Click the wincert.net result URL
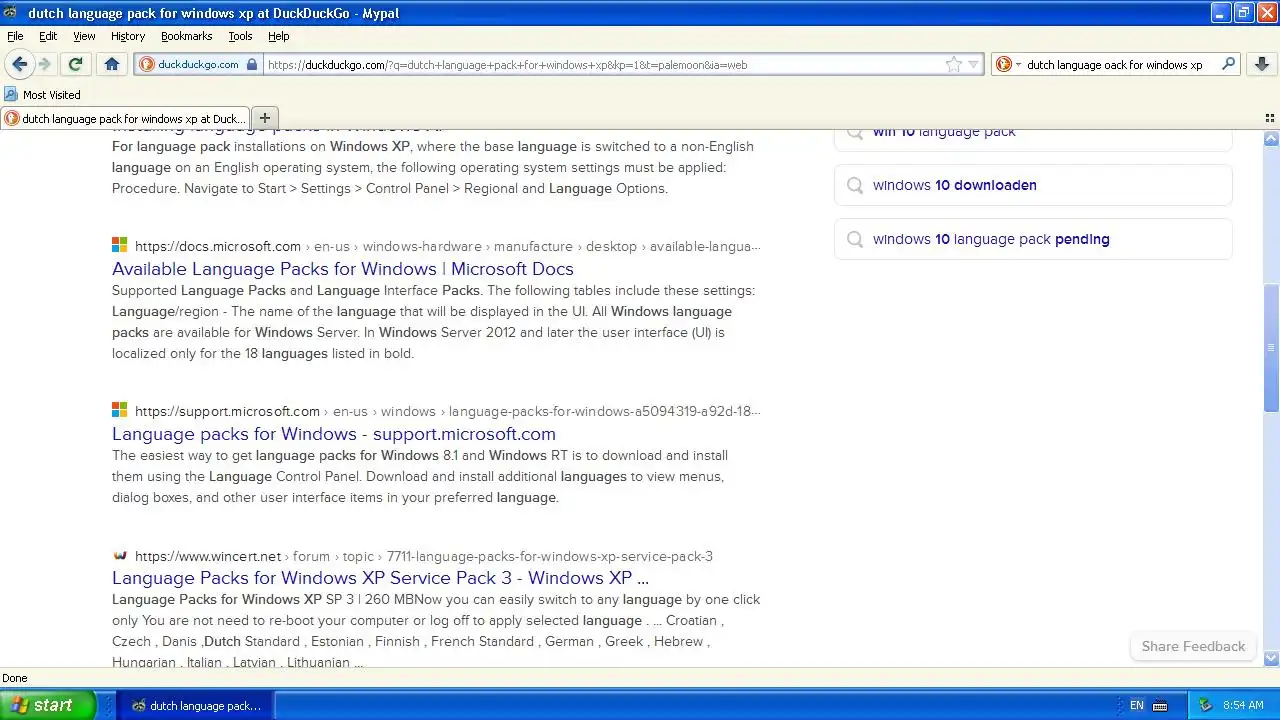Screen dimensions: 1280x720 [424, 556]
